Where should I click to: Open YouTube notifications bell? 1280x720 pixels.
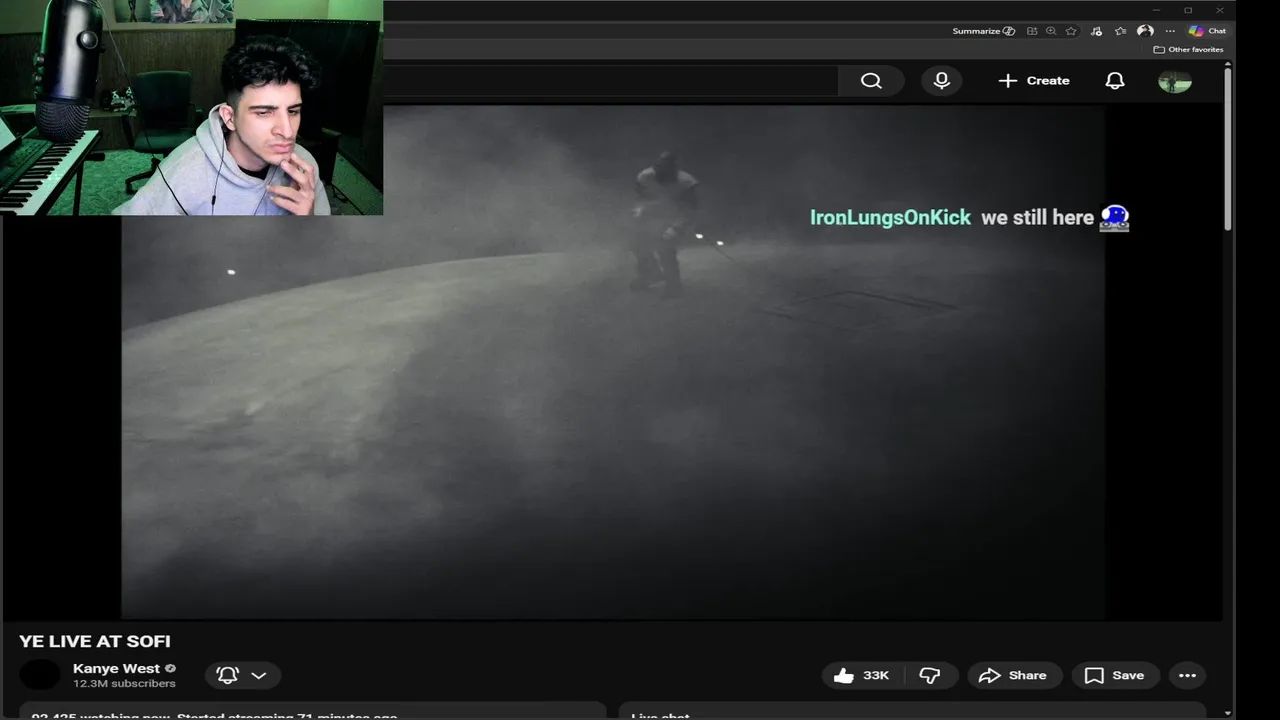click(x=1114, y=81)
